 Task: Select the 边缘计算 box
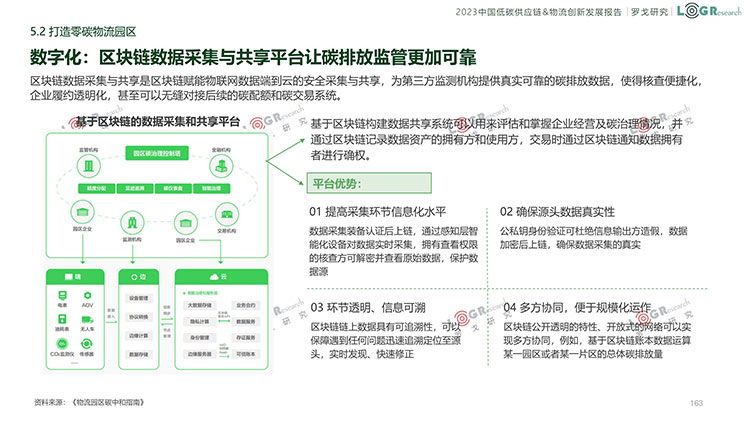coord(138,335)
